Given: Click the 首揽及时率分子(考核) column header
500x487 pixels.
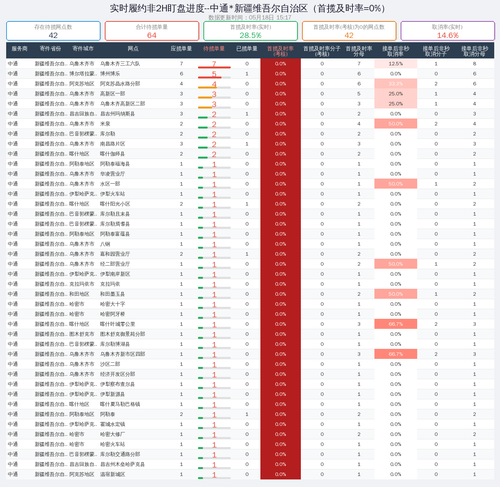Looking at the screenshot, I should click(322, 51).
